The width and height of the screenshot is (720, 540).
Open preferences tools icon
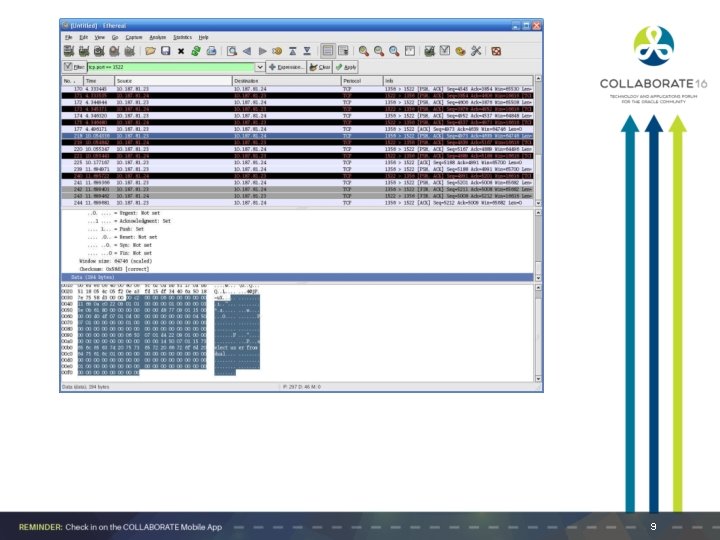pyautogui.click(x=476, y=51)
